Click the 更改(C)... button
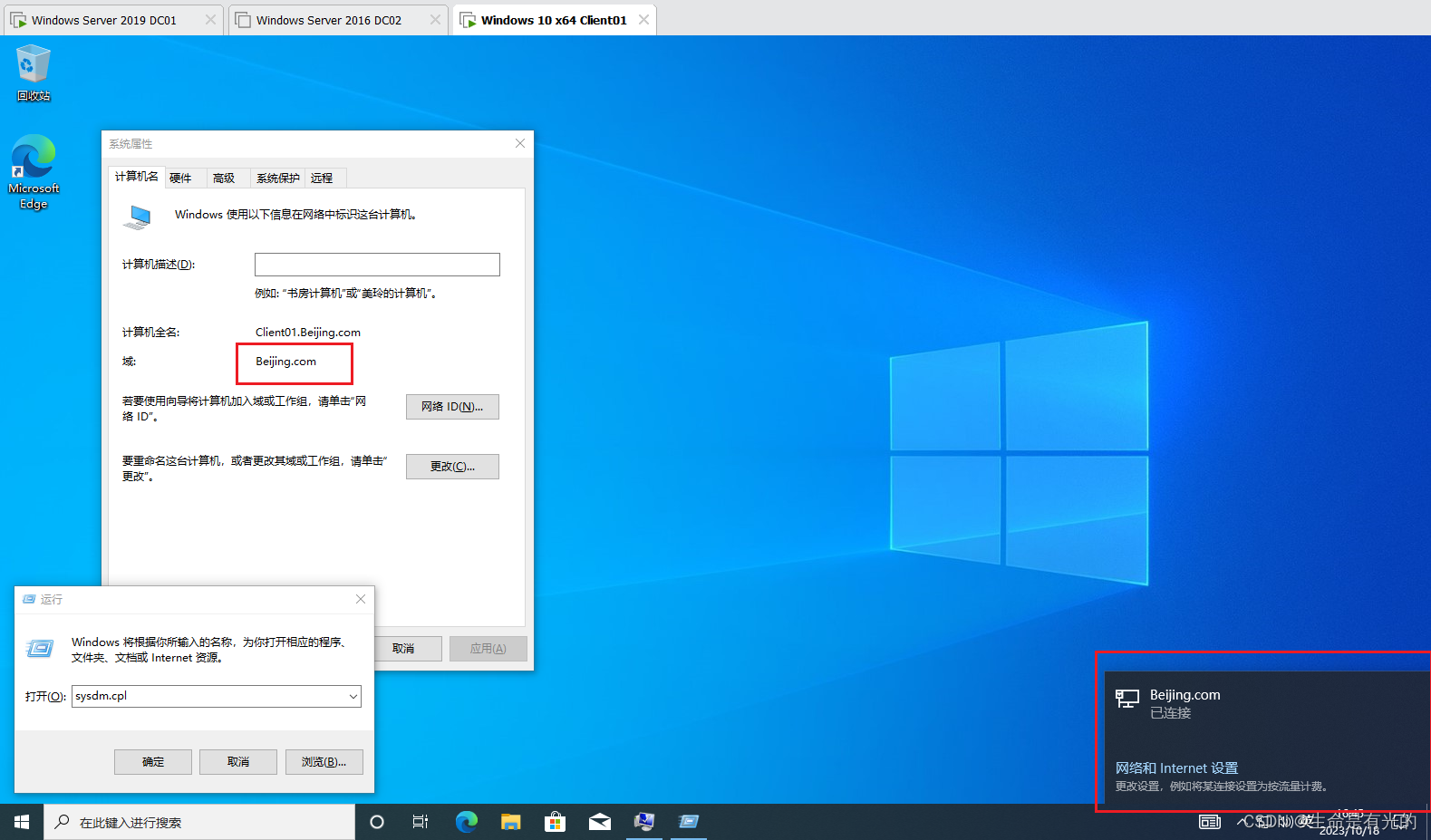 pos(452,467)
